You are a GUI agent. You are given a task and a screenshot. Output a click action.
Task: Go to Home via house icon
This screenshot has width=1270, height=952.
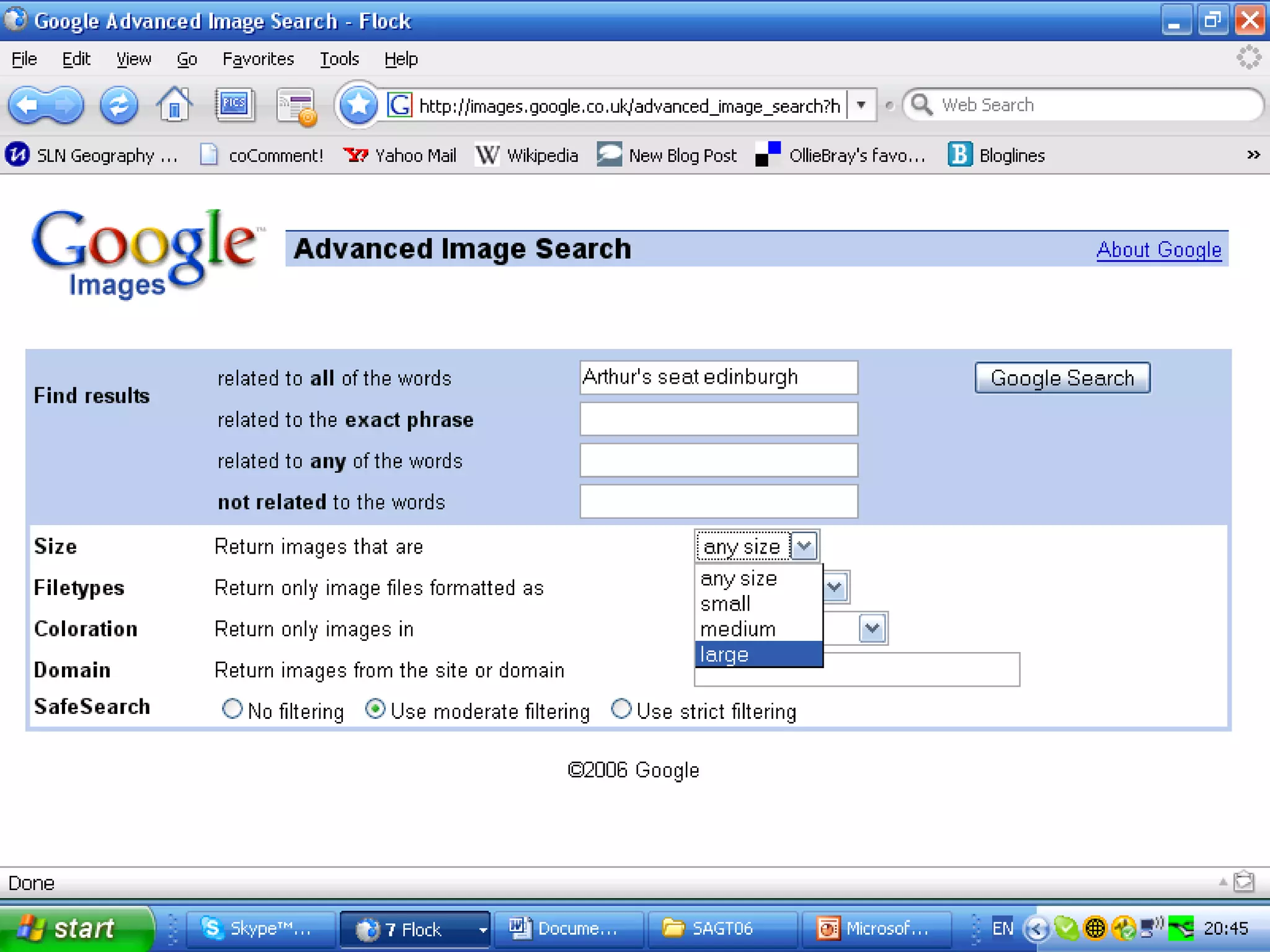click(x=174, y=105)
